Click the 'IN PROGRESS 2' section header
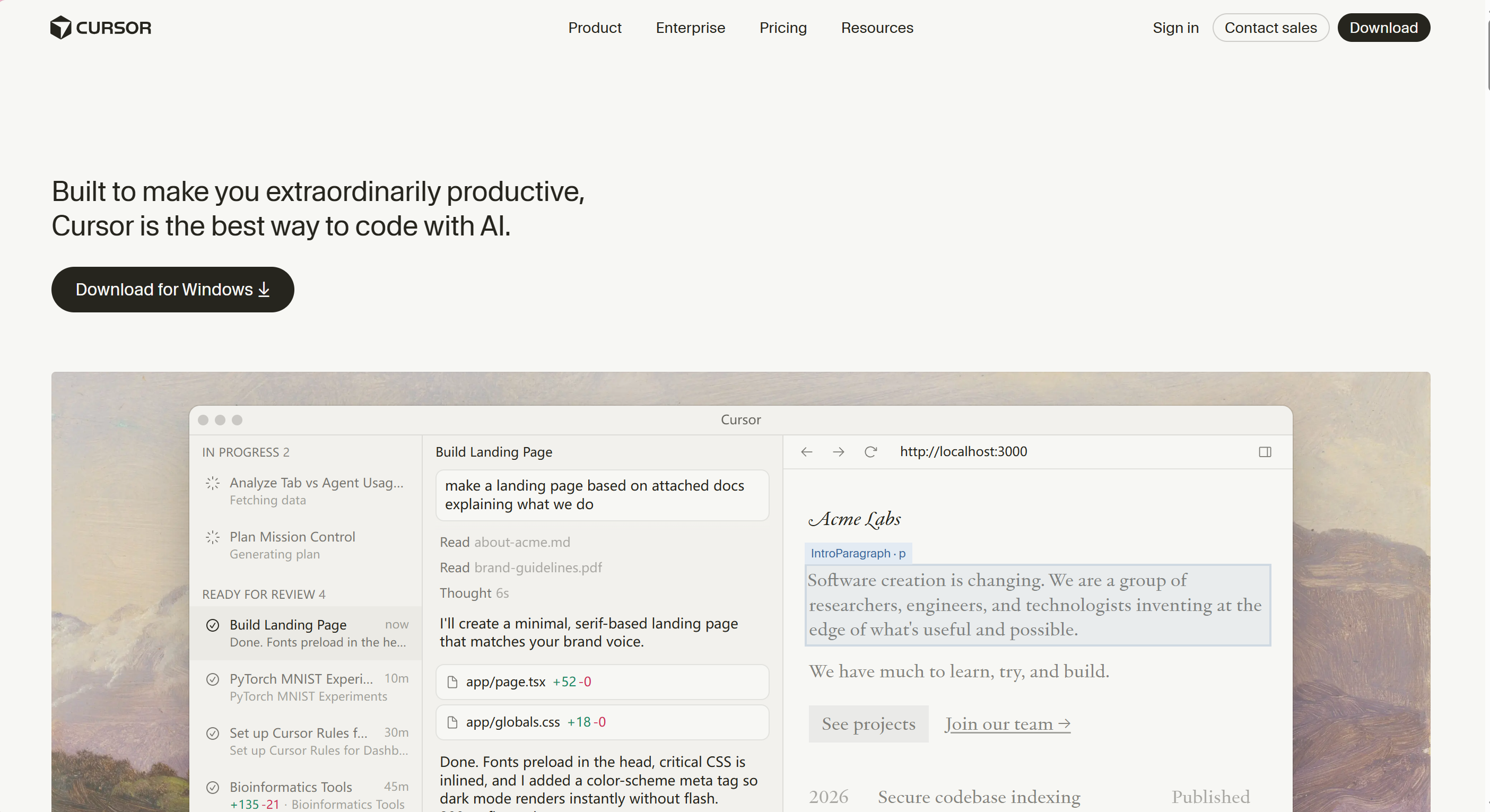 245,452
